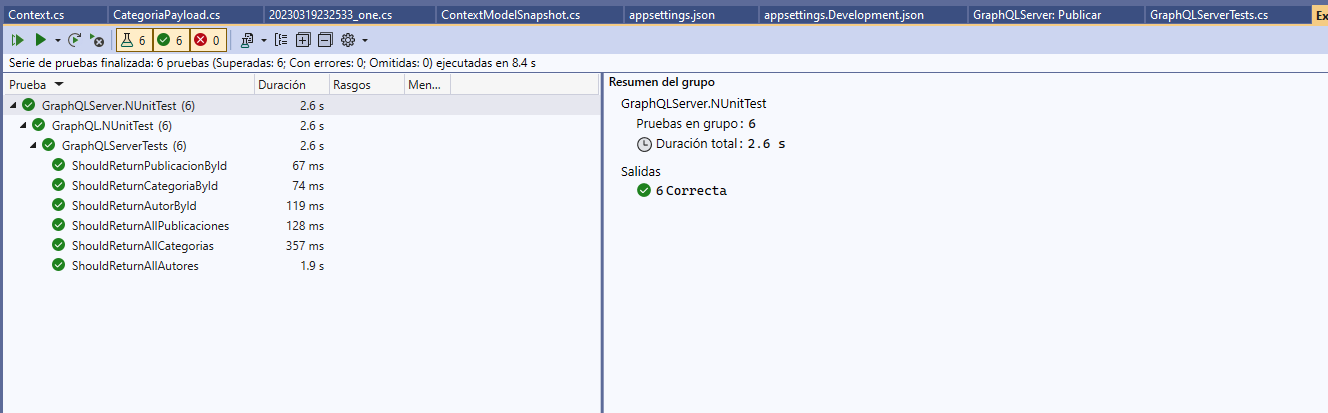
Task: Collapse the GraphQL.NUnitTest node
Action: 23,126
